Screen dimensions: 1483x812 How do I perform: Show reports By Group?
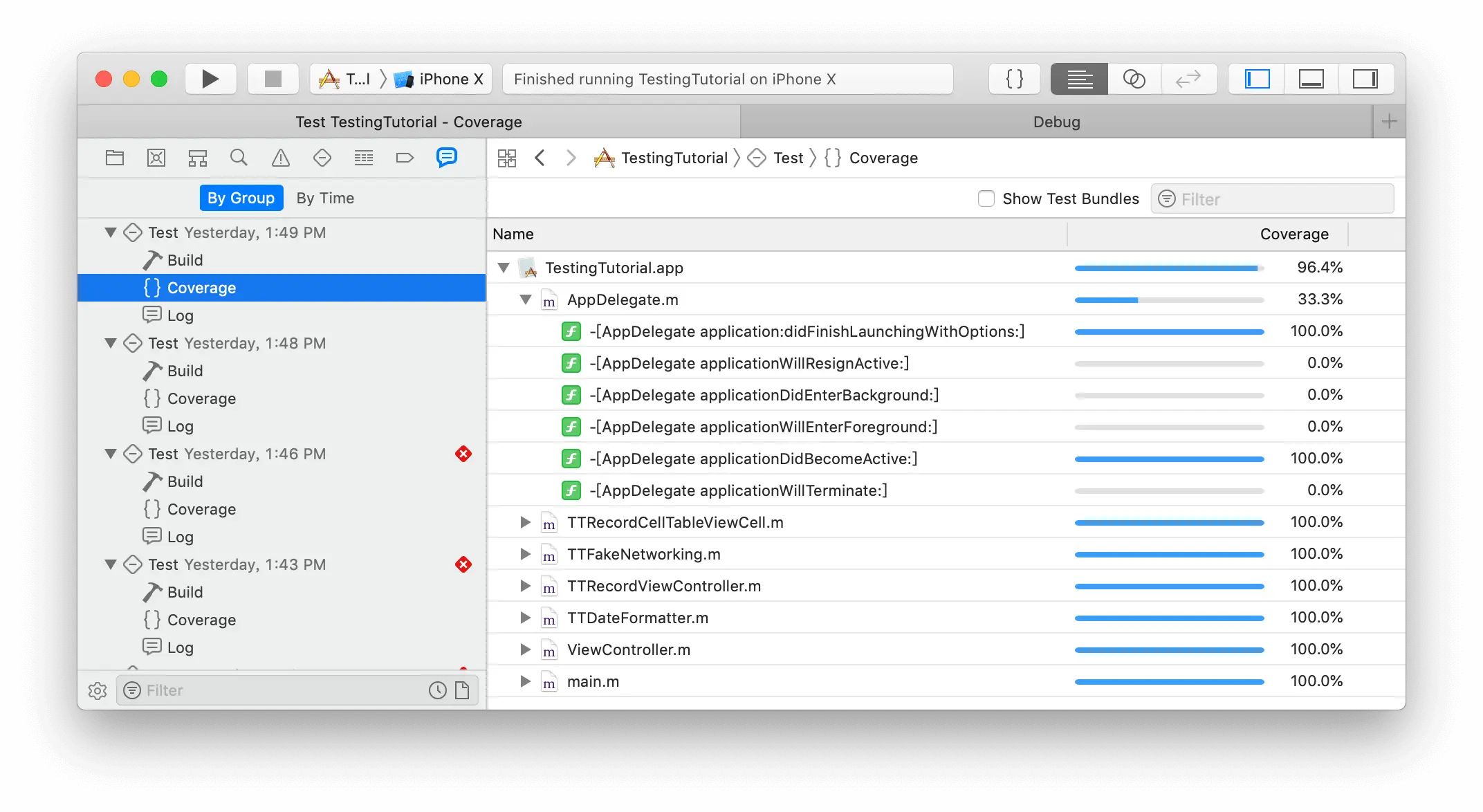click(x=241, y=198)
